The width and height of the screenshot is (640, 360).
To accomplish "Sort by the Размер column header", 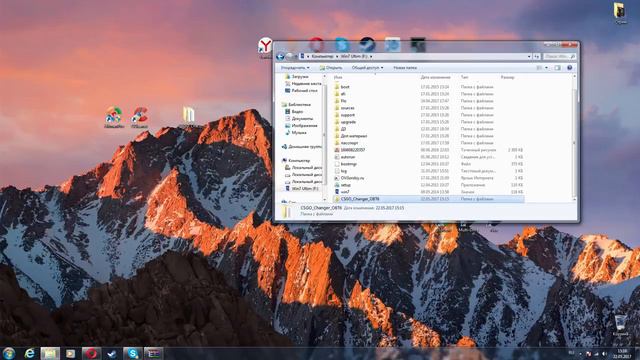I will (507, 77).
